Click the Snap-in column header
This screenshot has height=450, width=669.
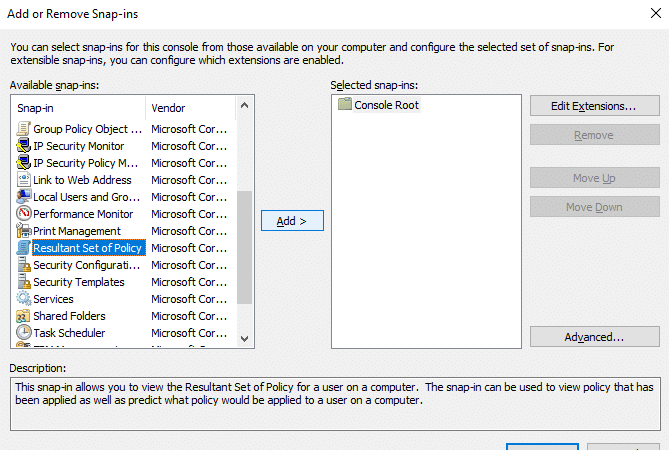(x=79, y=108)
